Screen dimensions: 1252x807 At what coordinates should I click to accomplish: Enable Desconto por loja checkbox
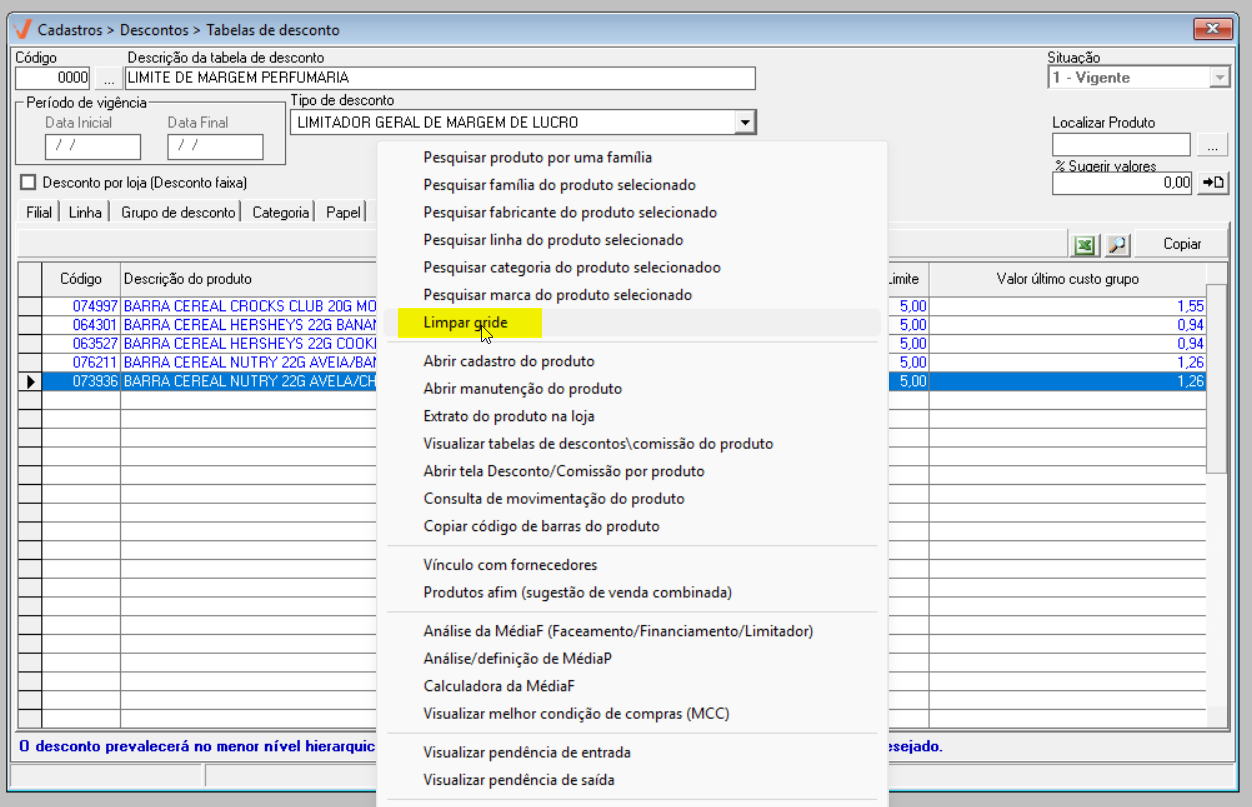[x=28, y=183]
